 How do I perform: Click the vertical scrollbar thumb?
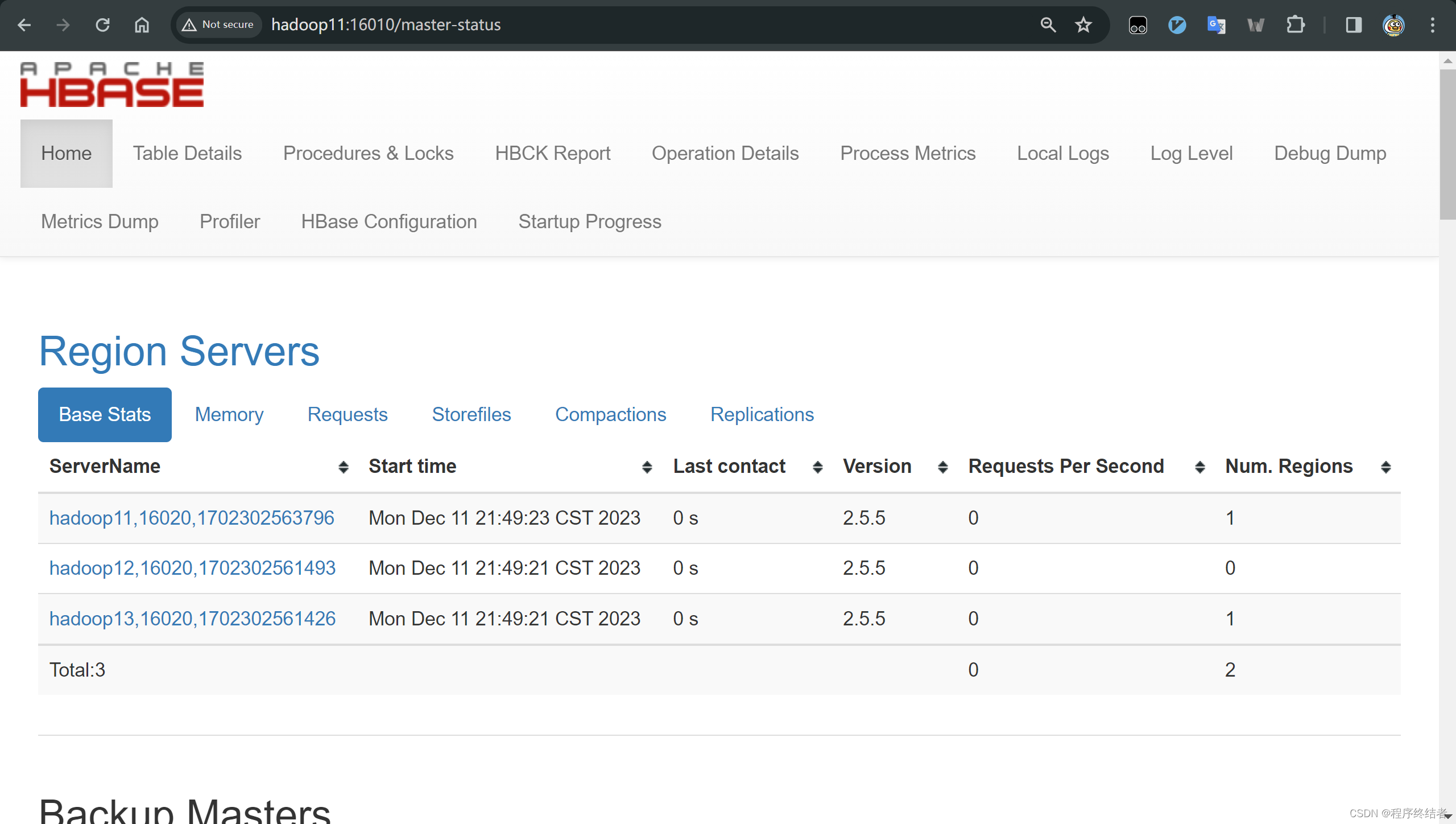click(1447, 144)
